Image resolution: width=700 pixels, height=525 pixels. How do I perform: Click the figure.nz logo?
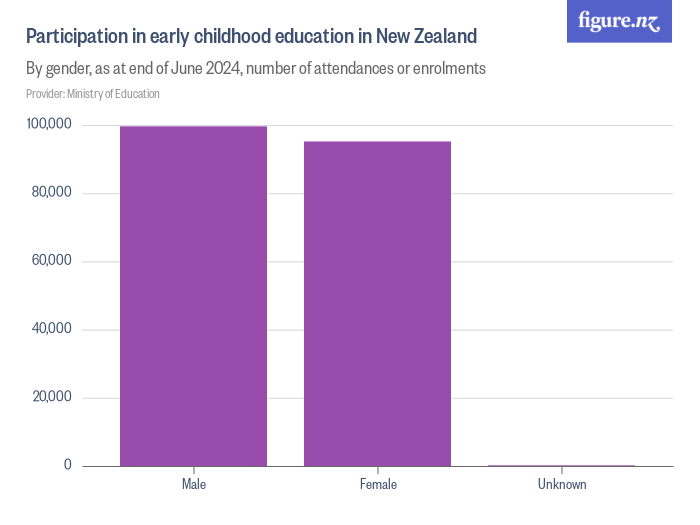click(x=619, y=21)
